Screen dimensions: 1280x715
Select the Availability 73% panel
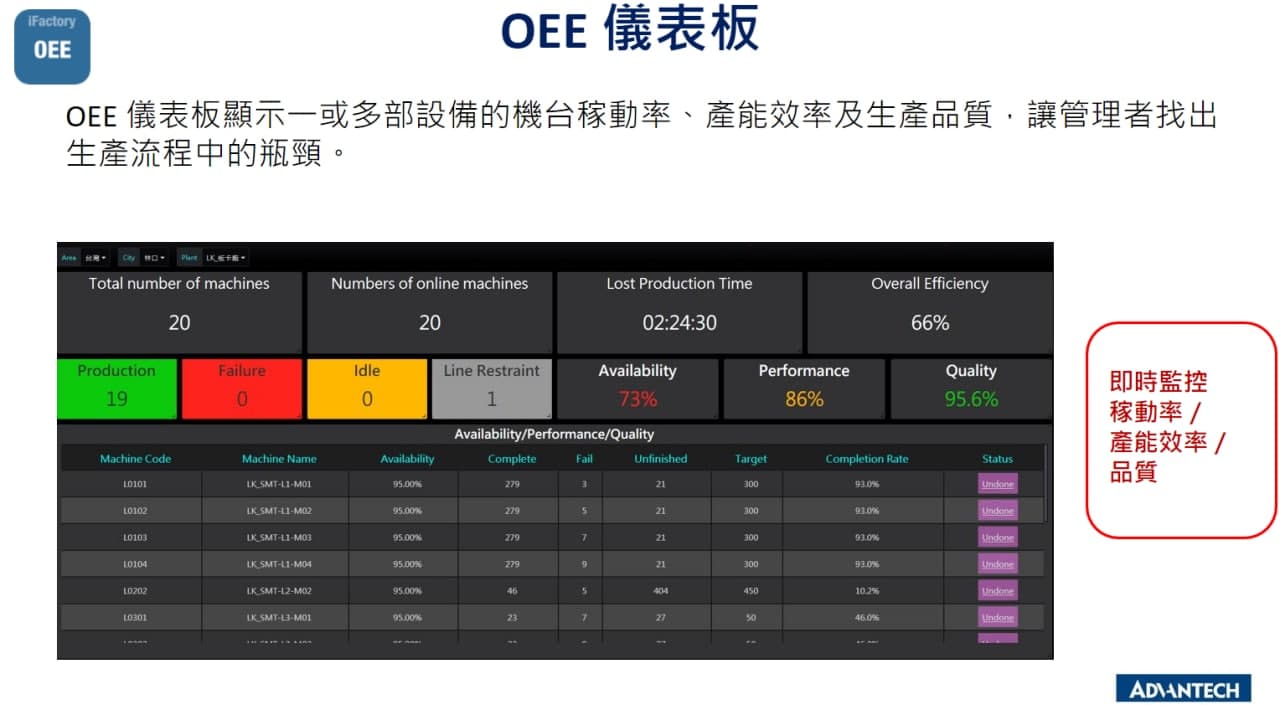[637, 388]
